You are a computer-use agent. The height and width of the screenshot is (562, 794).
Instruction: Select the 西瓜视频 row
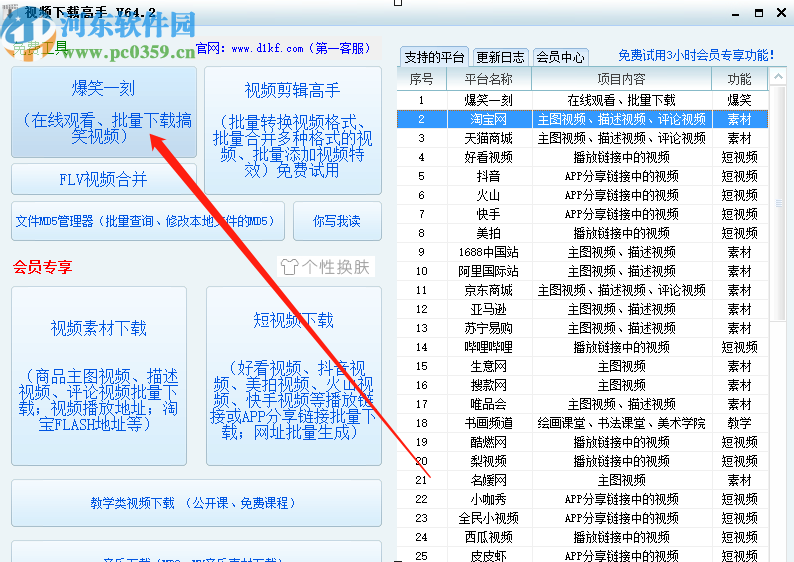[x=582, y=537]
